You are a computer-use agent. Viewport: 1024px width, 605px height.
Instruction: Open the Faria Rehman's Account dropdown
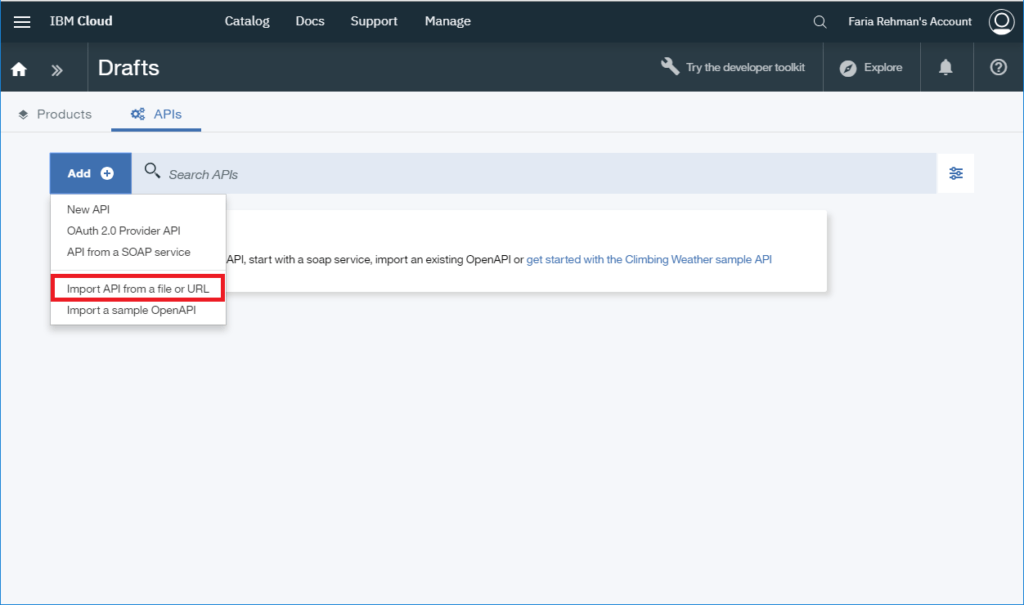pyautogui.click(x=909, y=21)
